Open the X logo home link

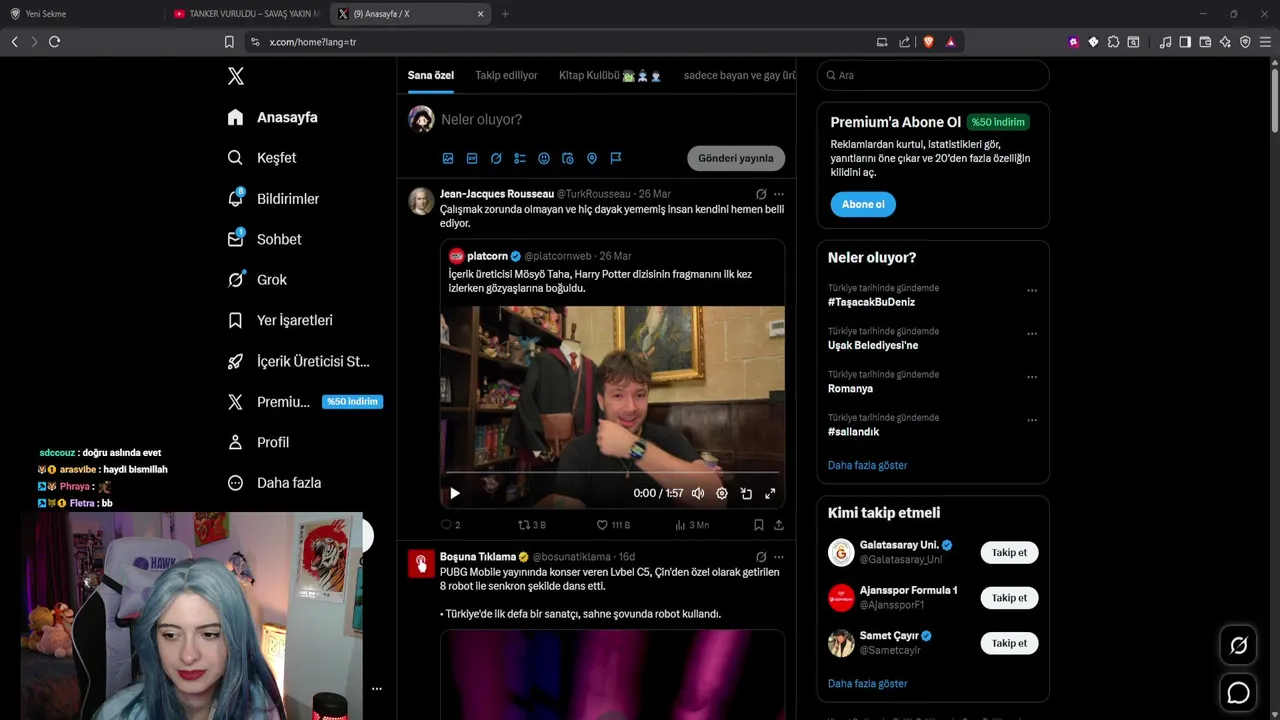click(x=235, y=76)
